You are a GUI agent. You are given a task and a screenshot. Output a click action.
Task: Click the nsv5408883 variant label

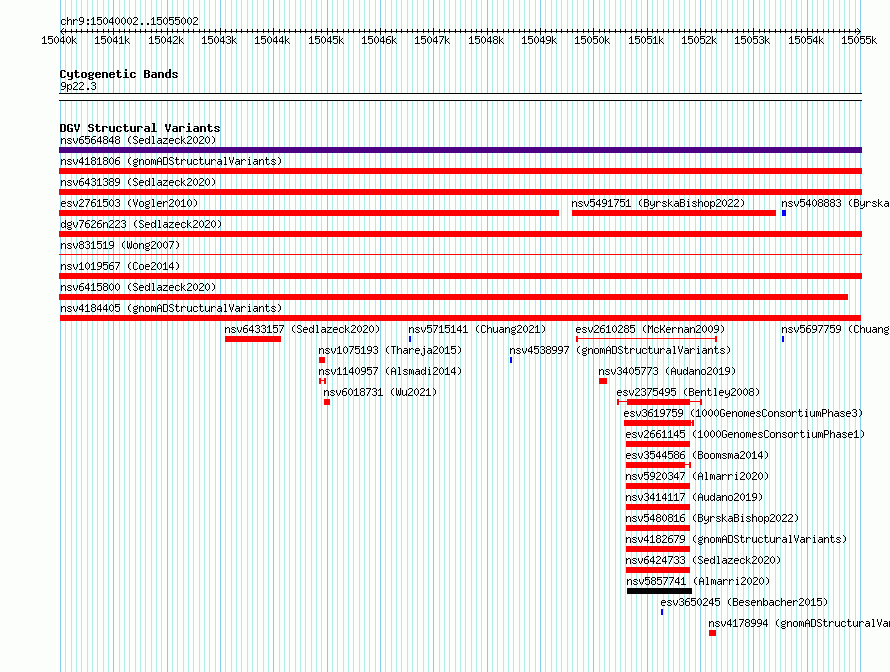835,203
